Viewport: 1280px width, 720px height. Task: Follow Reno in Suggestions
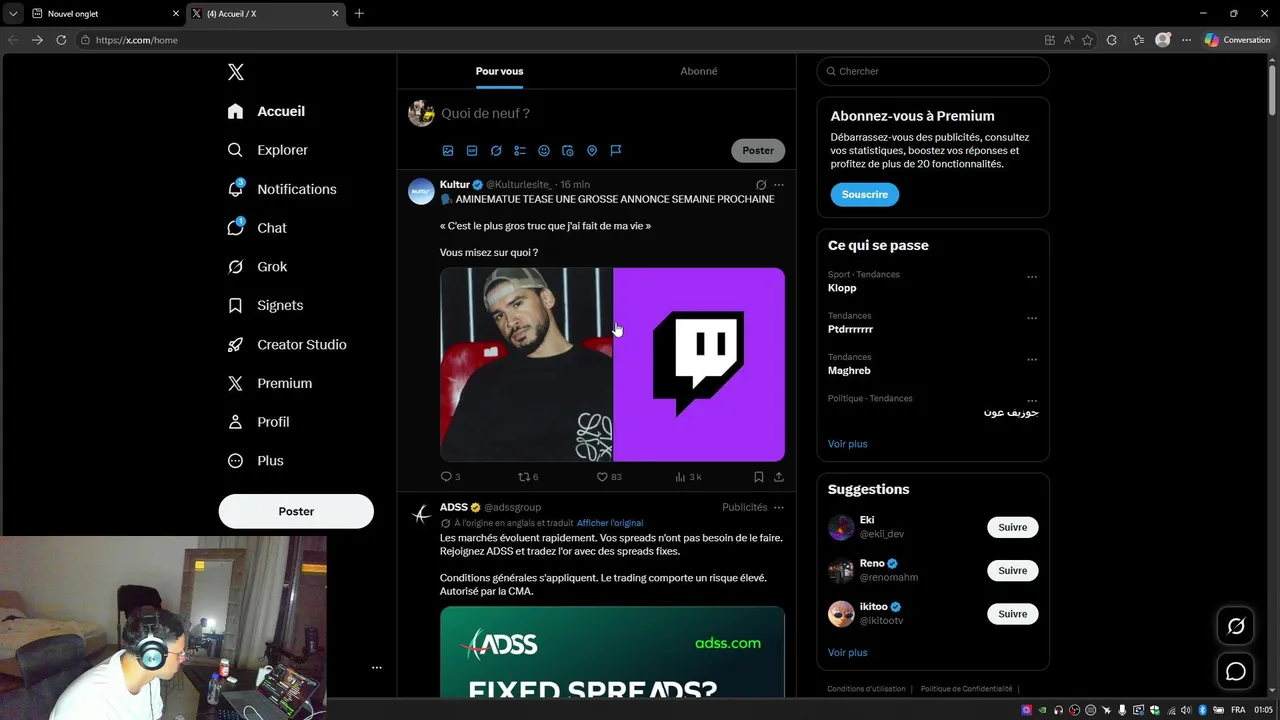point(1012,570)
